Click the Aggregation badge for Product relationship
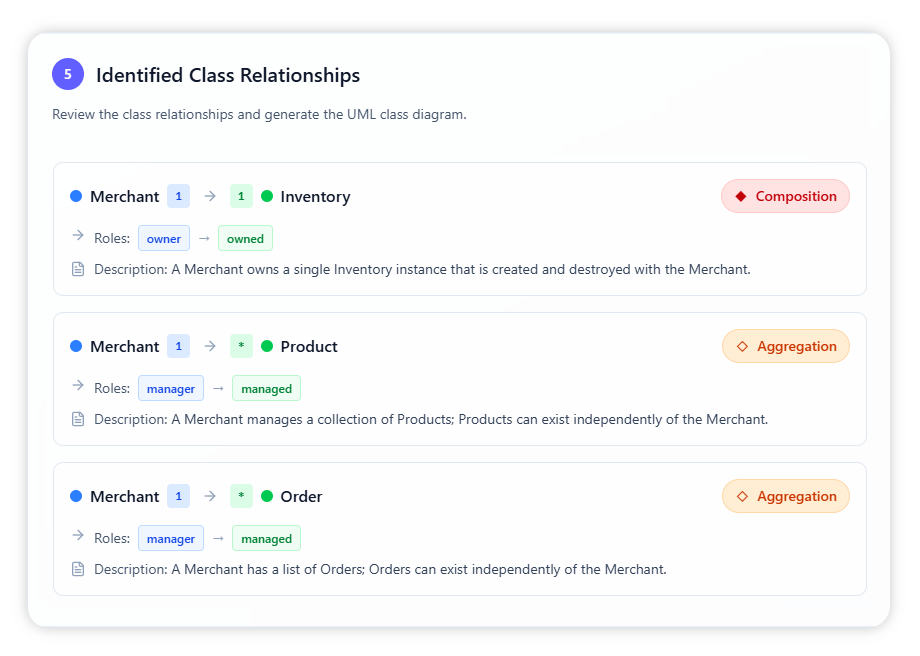Screen dimensions: 920x656 tap(786, 346)
